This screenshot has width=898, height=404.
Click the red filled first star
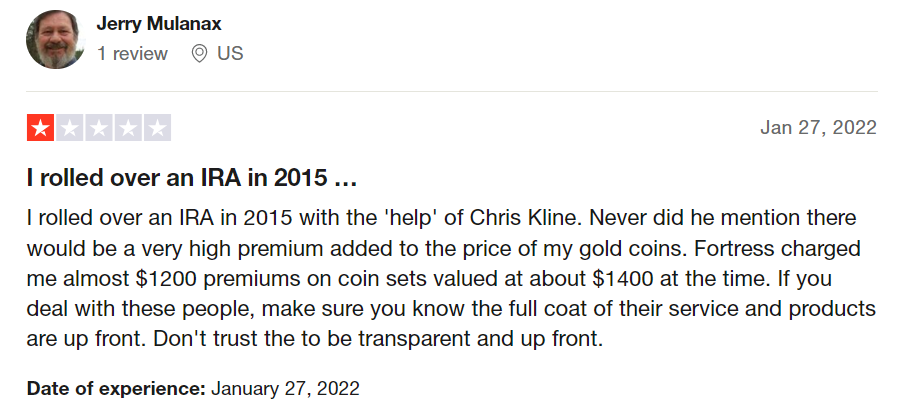click(40, 128)
